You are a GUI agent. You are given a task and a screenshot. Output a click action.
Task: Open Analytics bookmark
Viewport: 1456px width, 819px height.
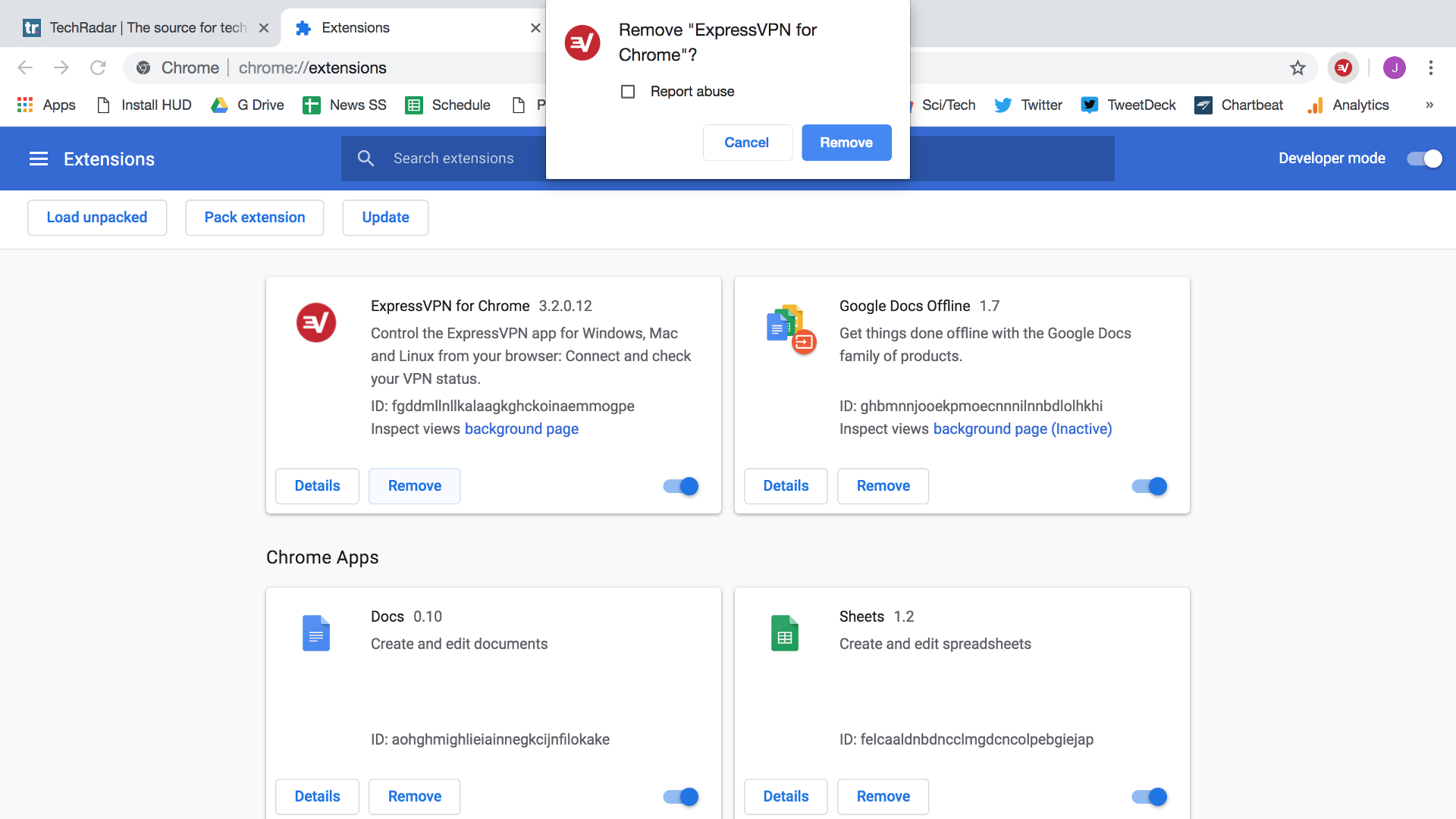pos(1348,105)
